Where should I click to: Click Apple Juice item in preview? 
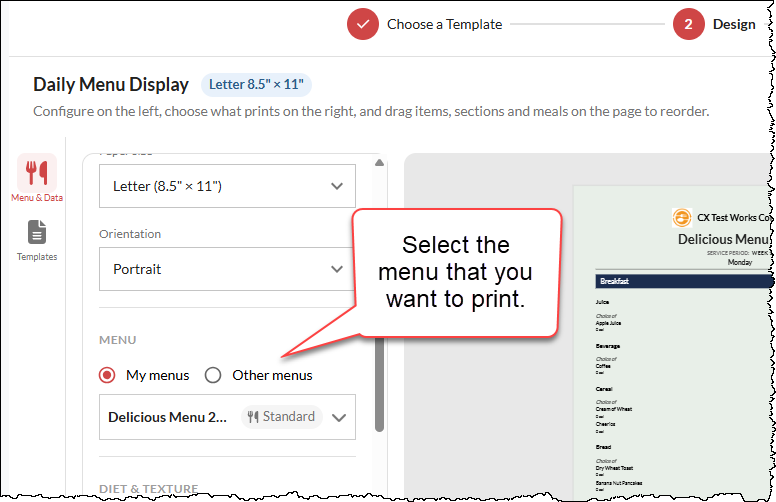[x=608, y=323]
